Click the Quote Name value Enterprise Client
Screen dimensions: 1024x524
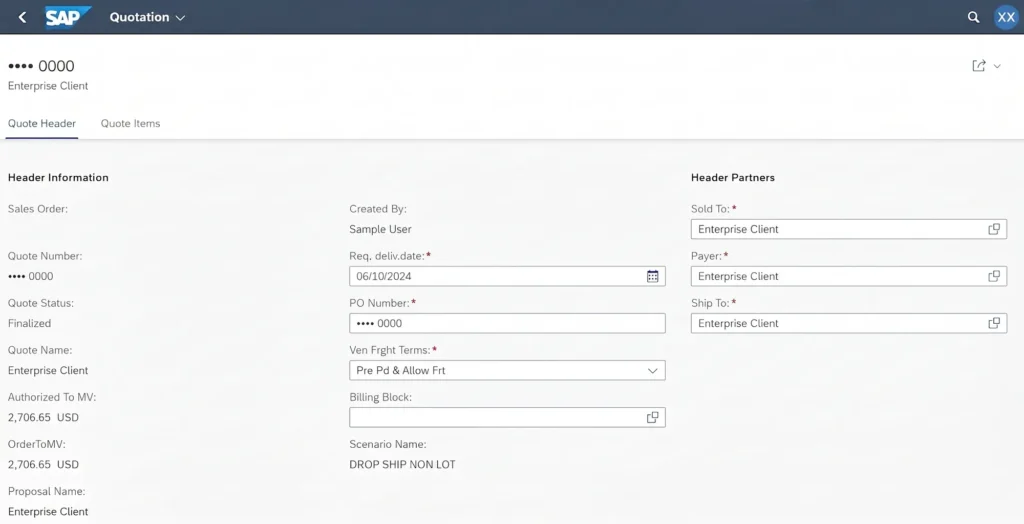pos(48,370)
